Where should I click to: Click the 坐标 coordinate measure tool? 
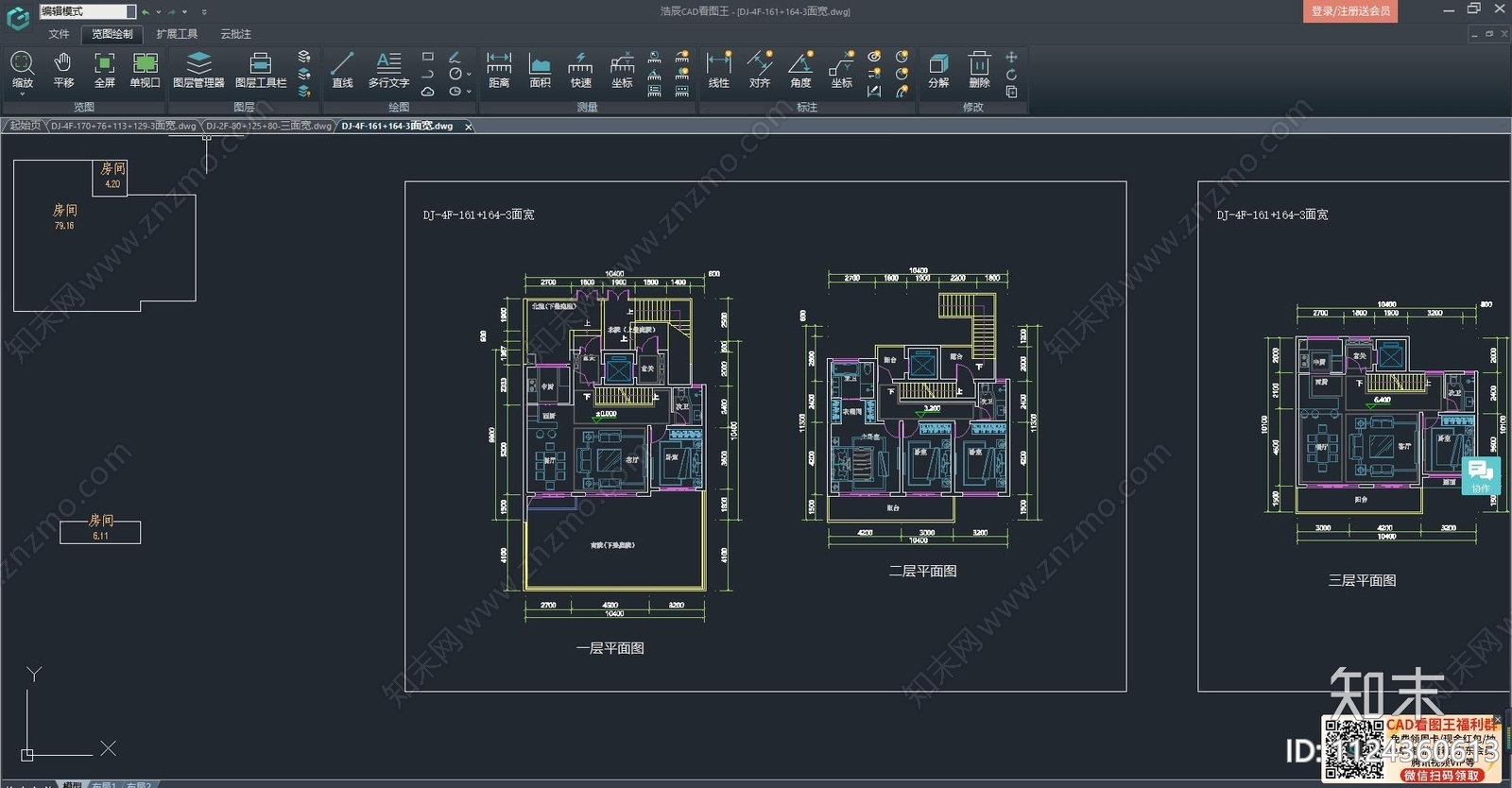(x=622, y=70)
